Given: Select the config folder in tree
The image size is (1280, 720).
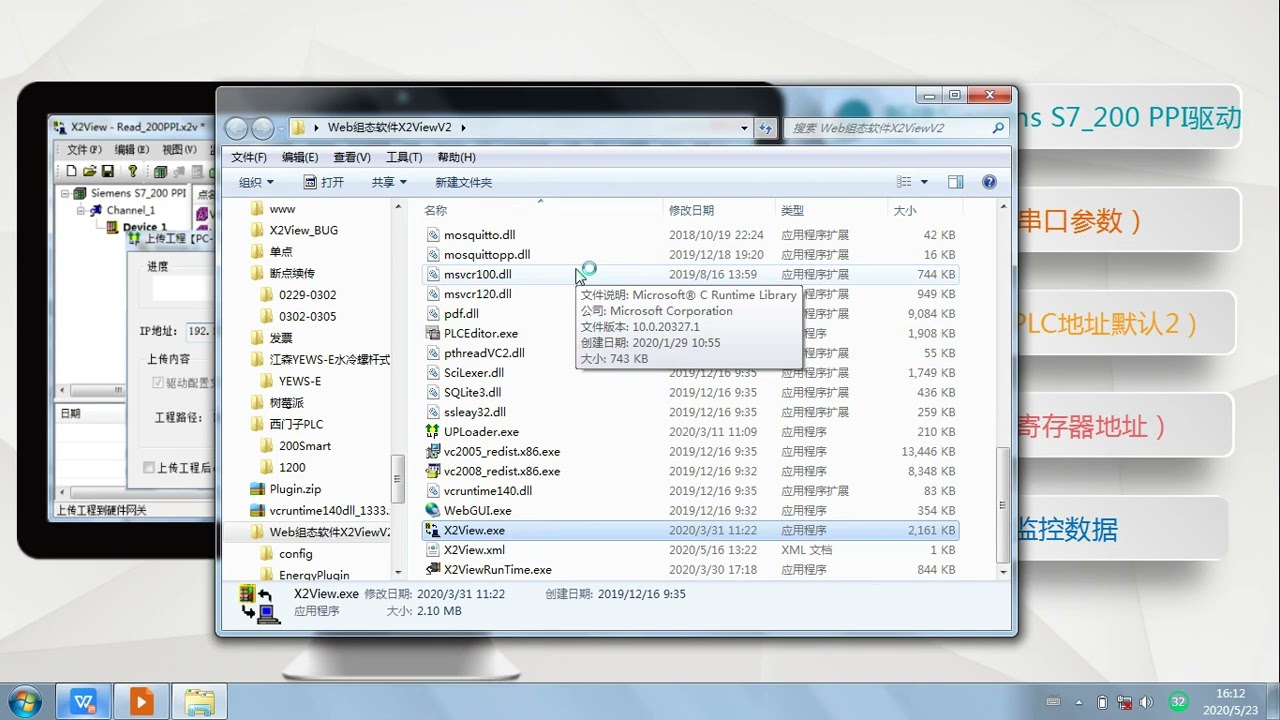Looking at the screenshot, I should 295,554.
